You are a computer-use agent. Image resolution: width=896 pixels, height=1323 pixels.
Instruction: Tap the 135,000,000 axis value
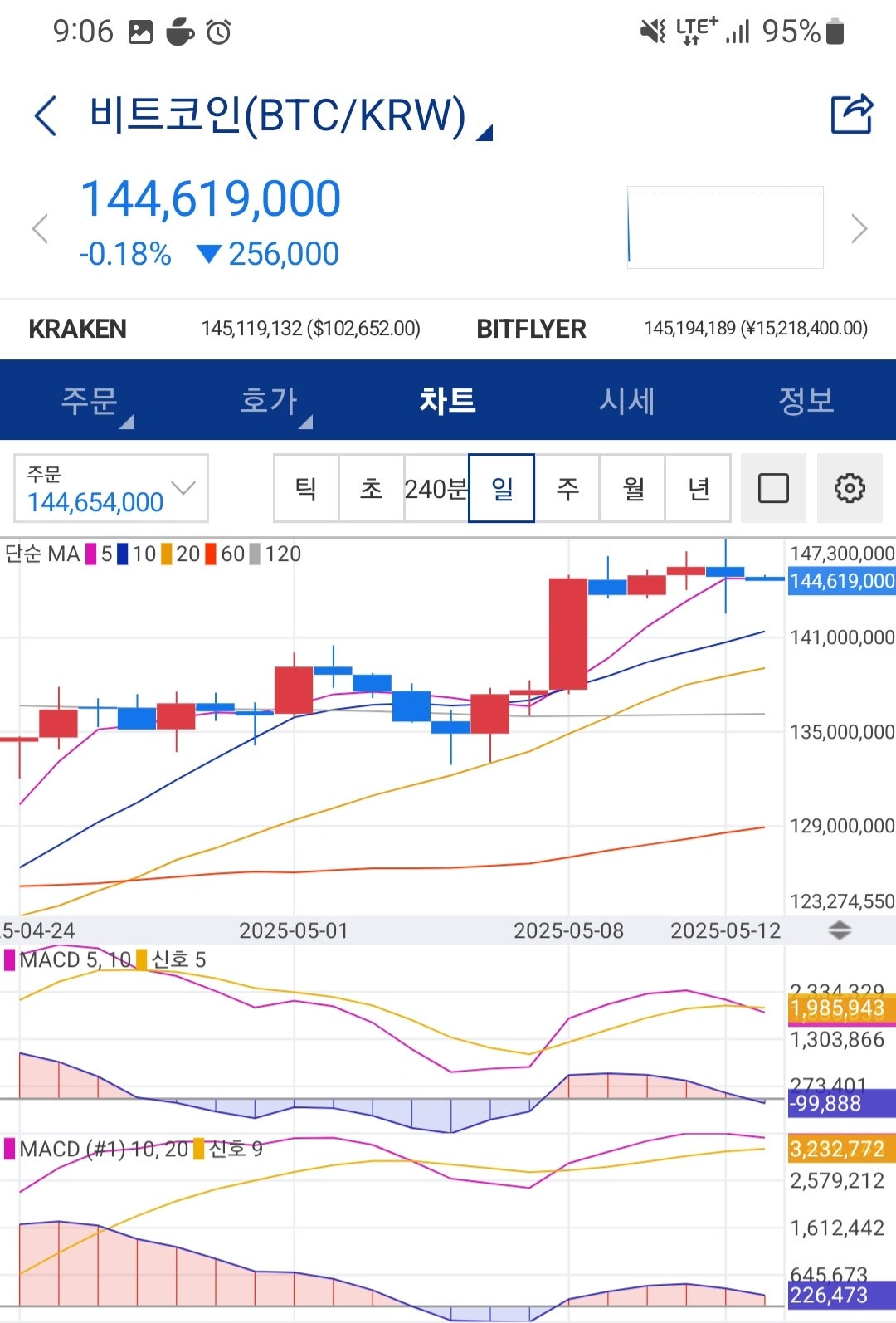(x=842, y=732)
